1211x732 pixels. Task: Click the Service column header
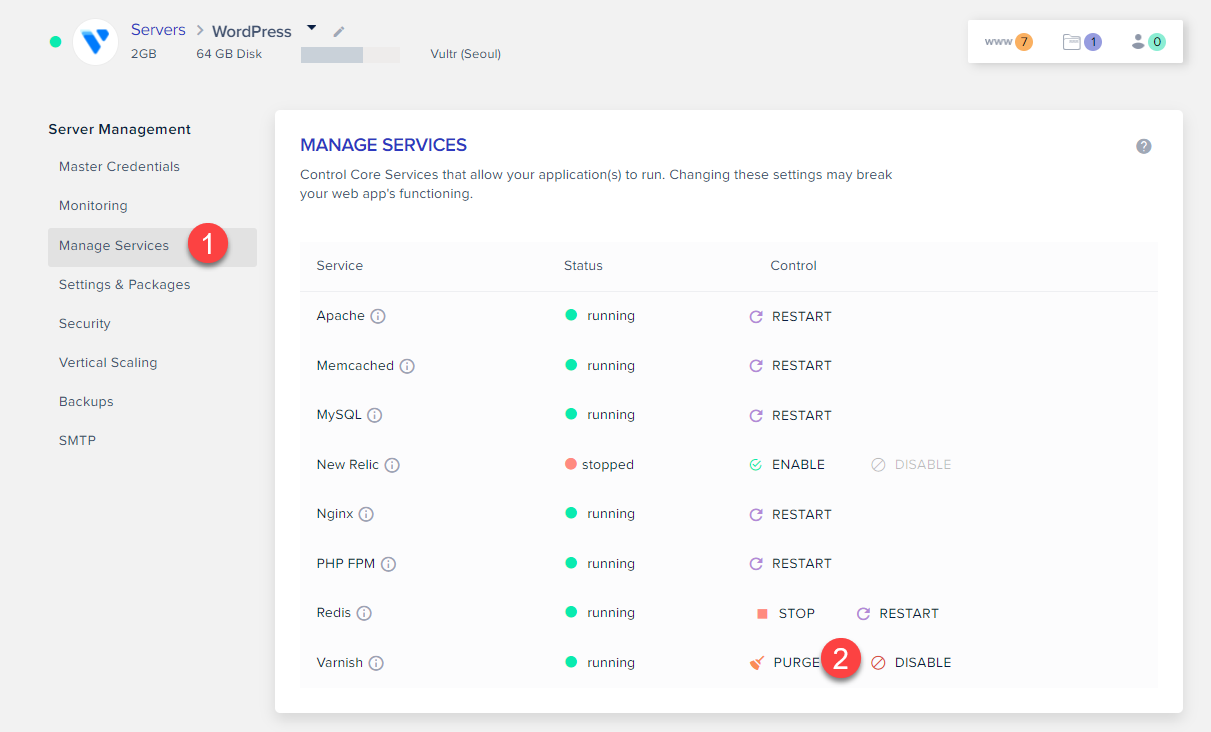(340, 266)
